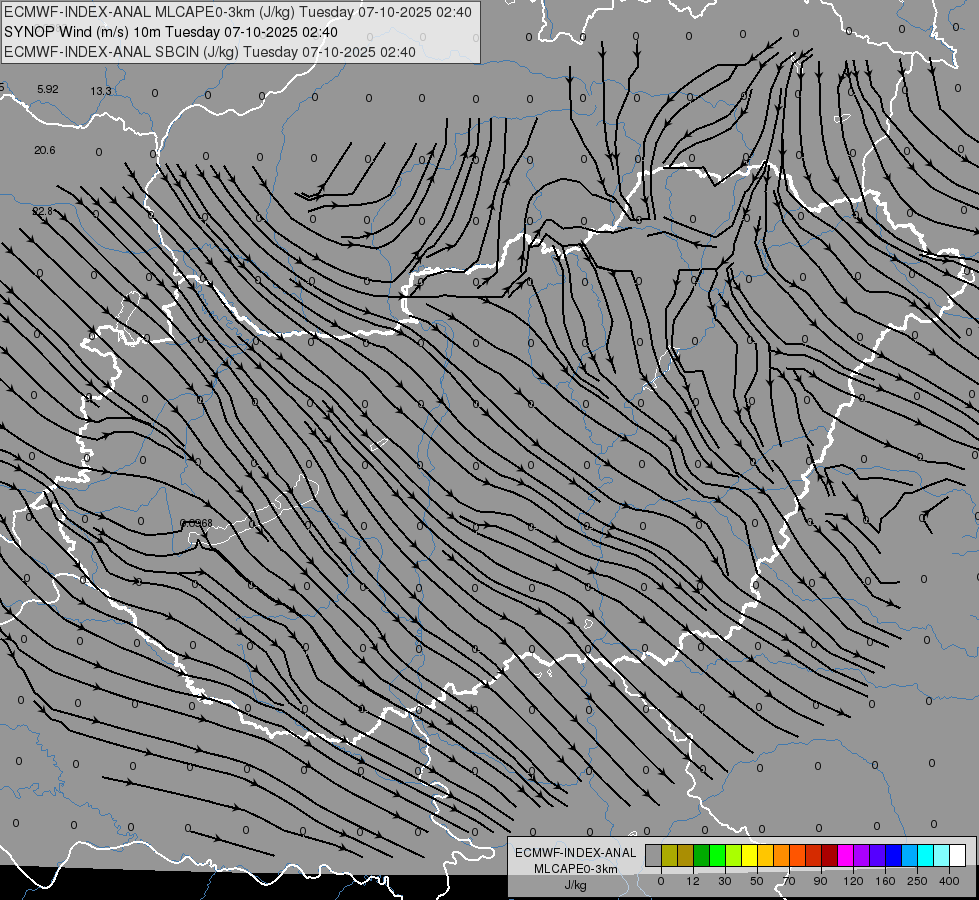Click the 13.3 value on the map
979x900 pixels.
point(101,91)
